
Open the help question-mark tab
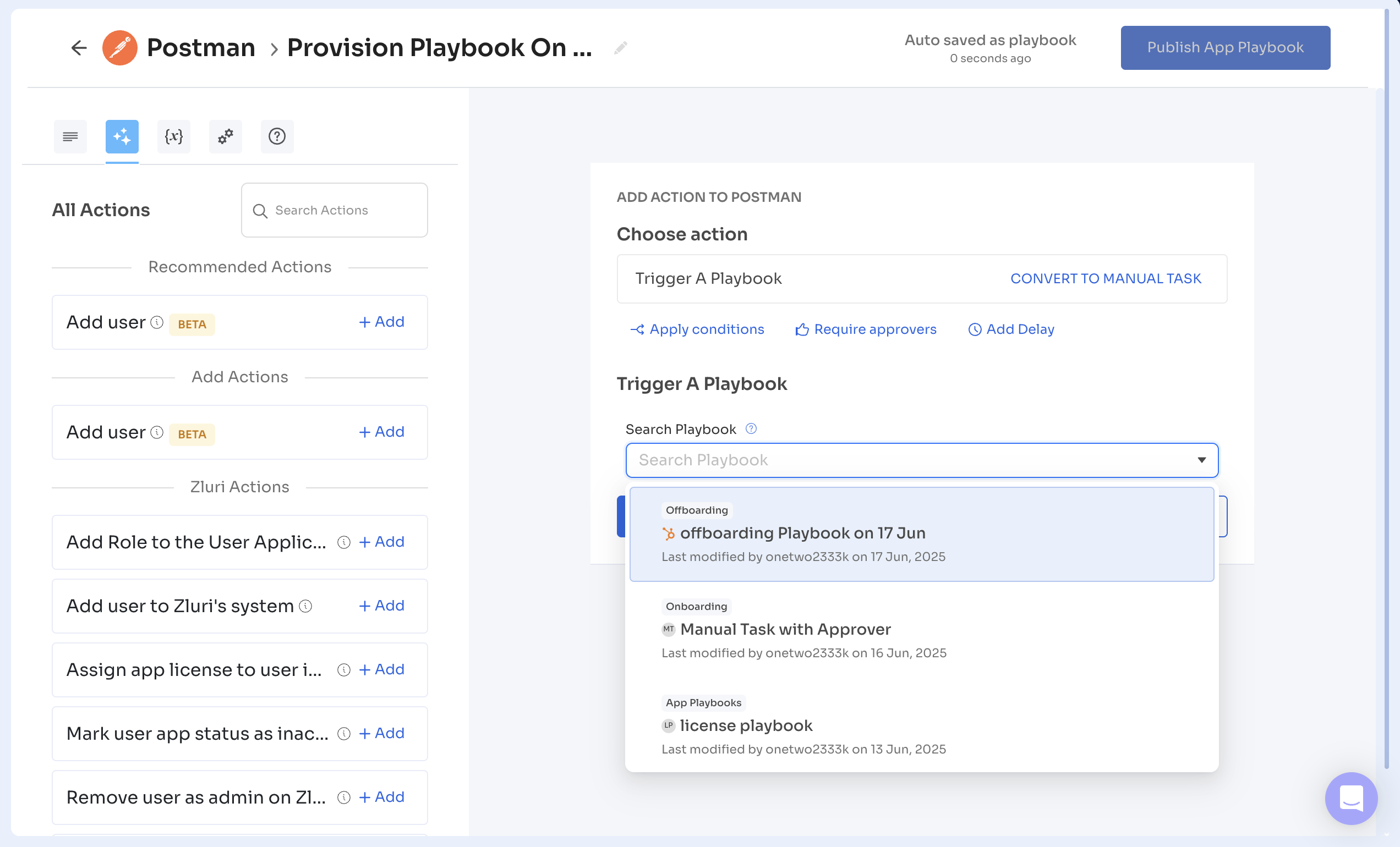pyautogui.click(x=277, y=136)
